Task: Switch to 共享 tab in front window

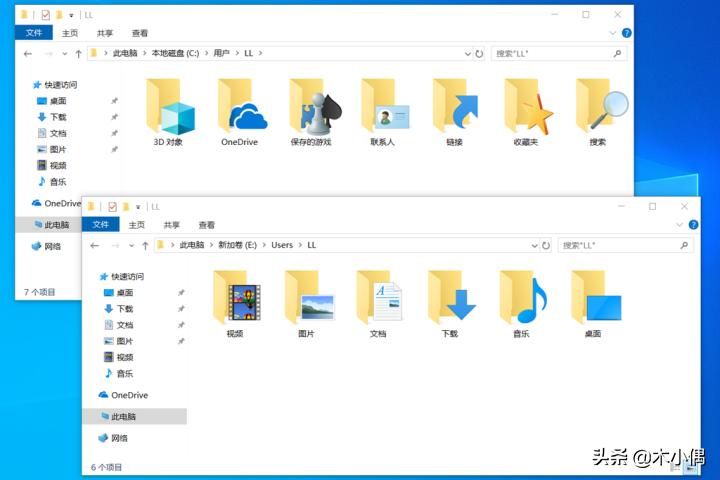Action: (171, 225)
